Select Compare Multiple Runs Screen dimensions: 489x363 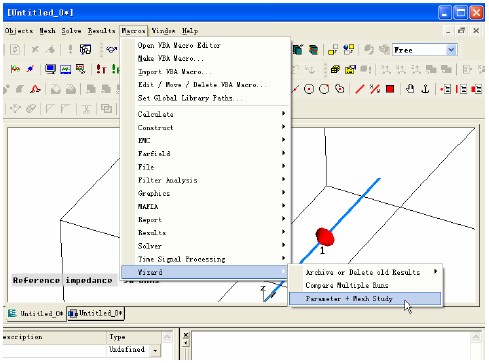[x=366, y=285]
